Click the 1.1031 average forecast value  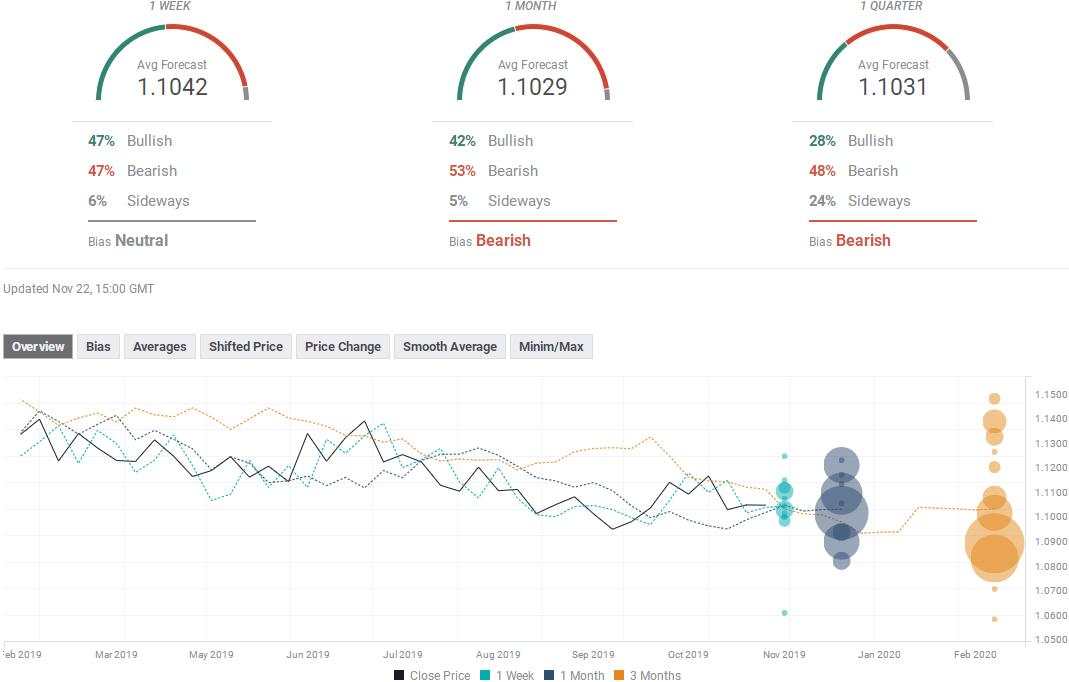893,87
